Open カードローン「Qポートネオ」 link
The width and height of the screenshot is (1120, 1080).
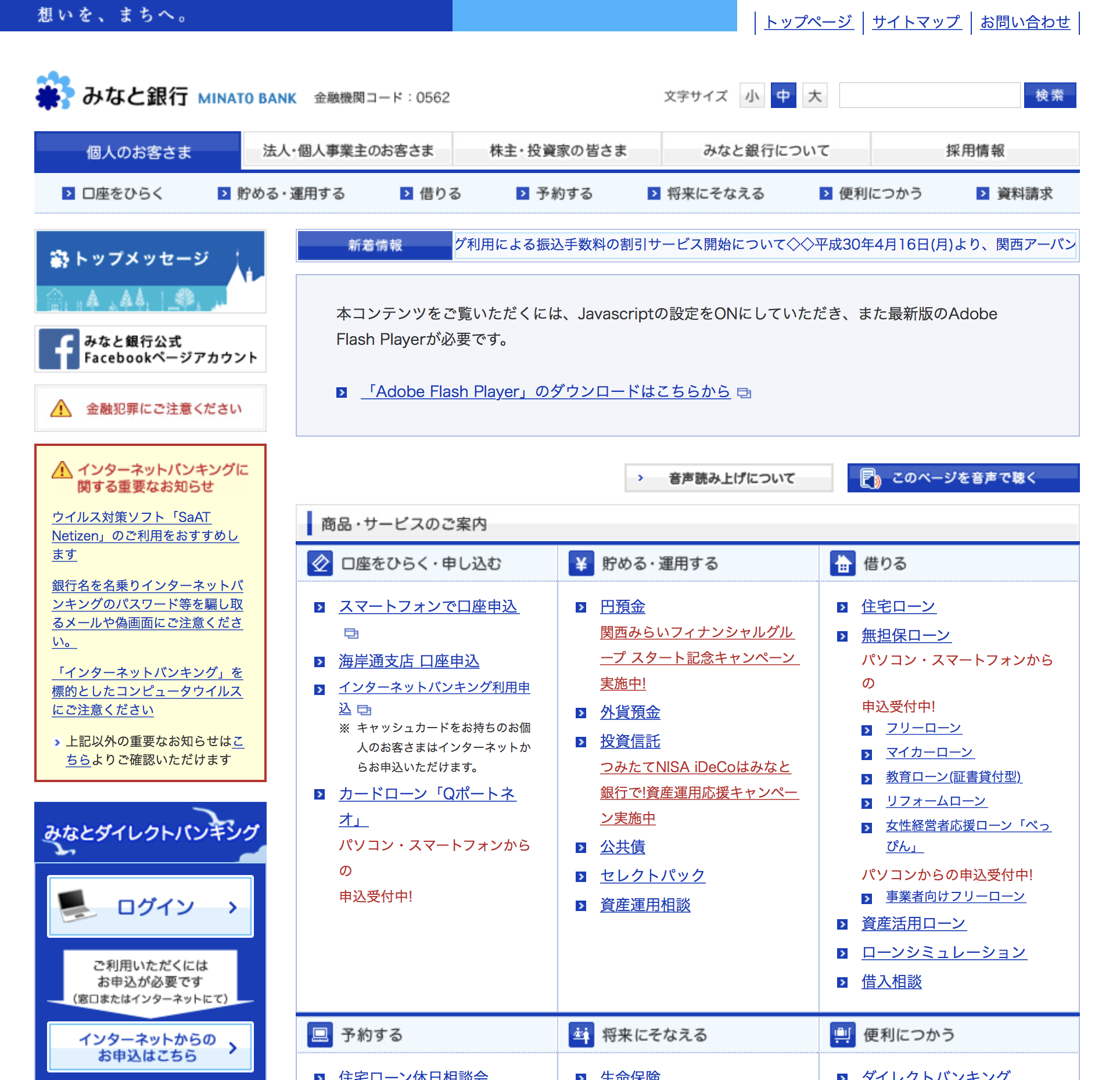pyautogui.click(x=428, y=807)
